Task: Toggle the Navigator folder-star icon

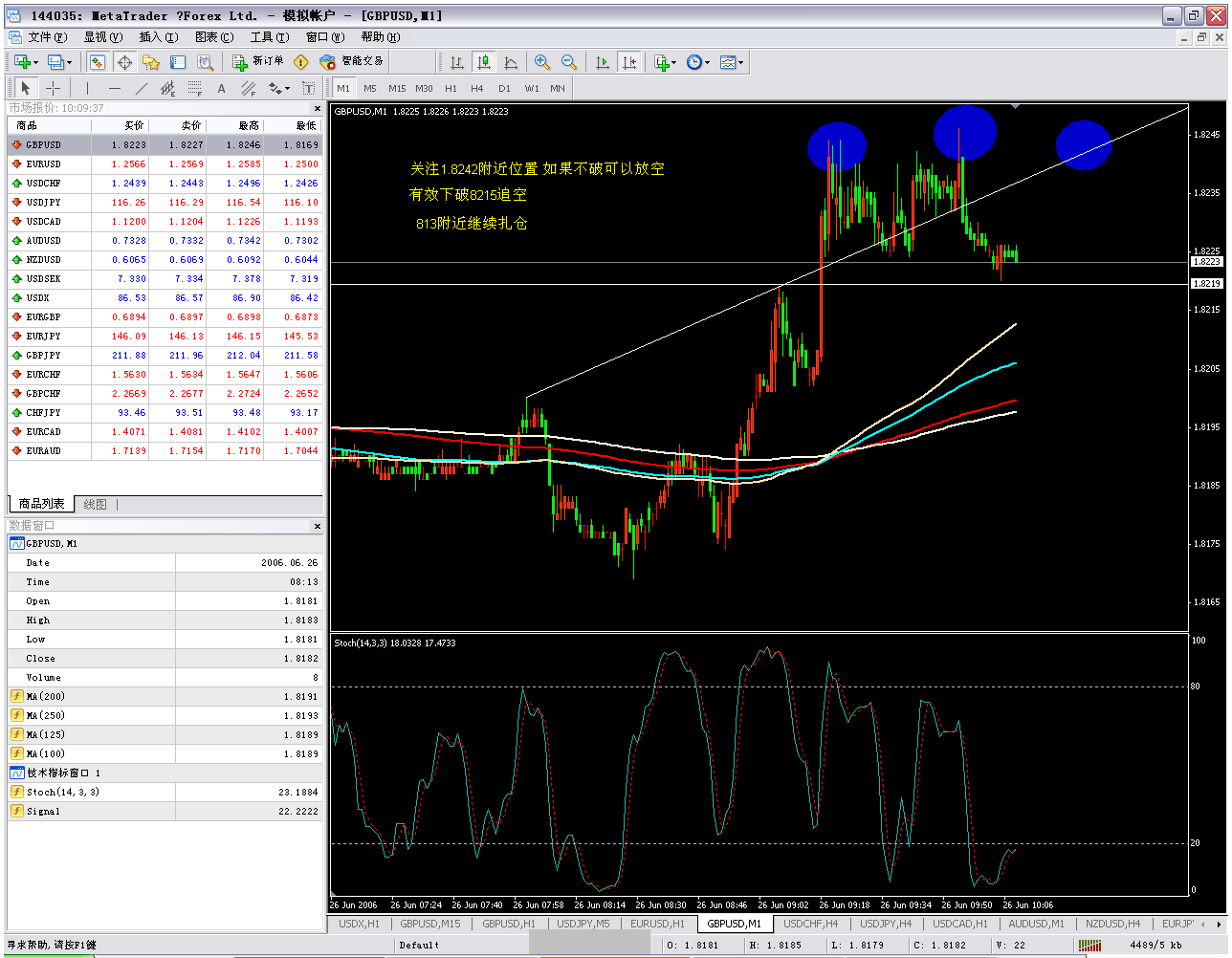Action: coord(151,62)
